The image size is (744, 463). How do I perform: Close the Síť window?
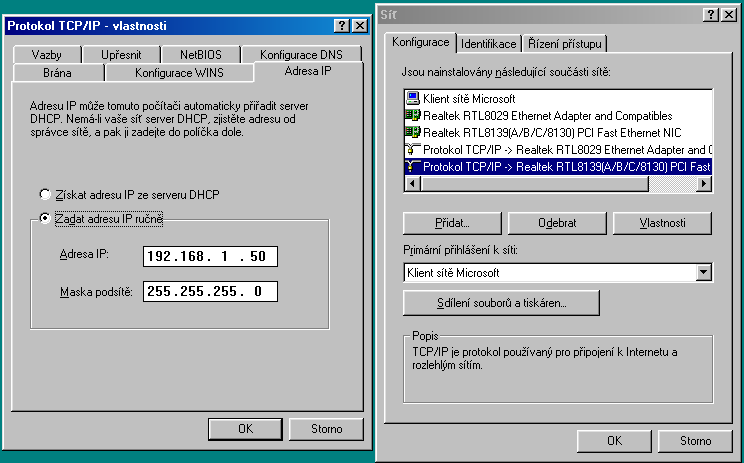pos(729,15)
